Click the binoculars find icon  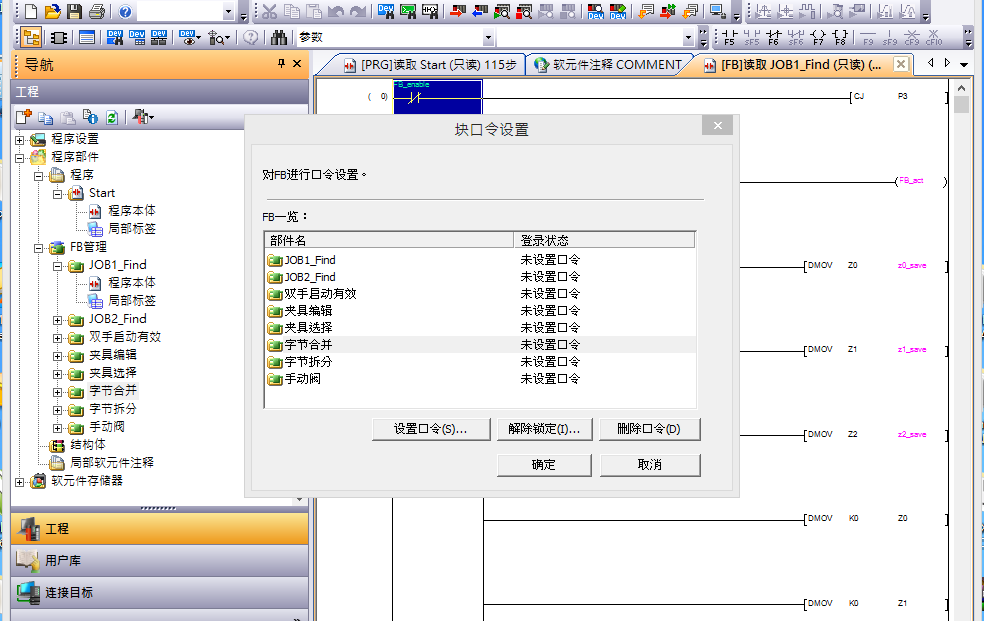tap(279, 37)
